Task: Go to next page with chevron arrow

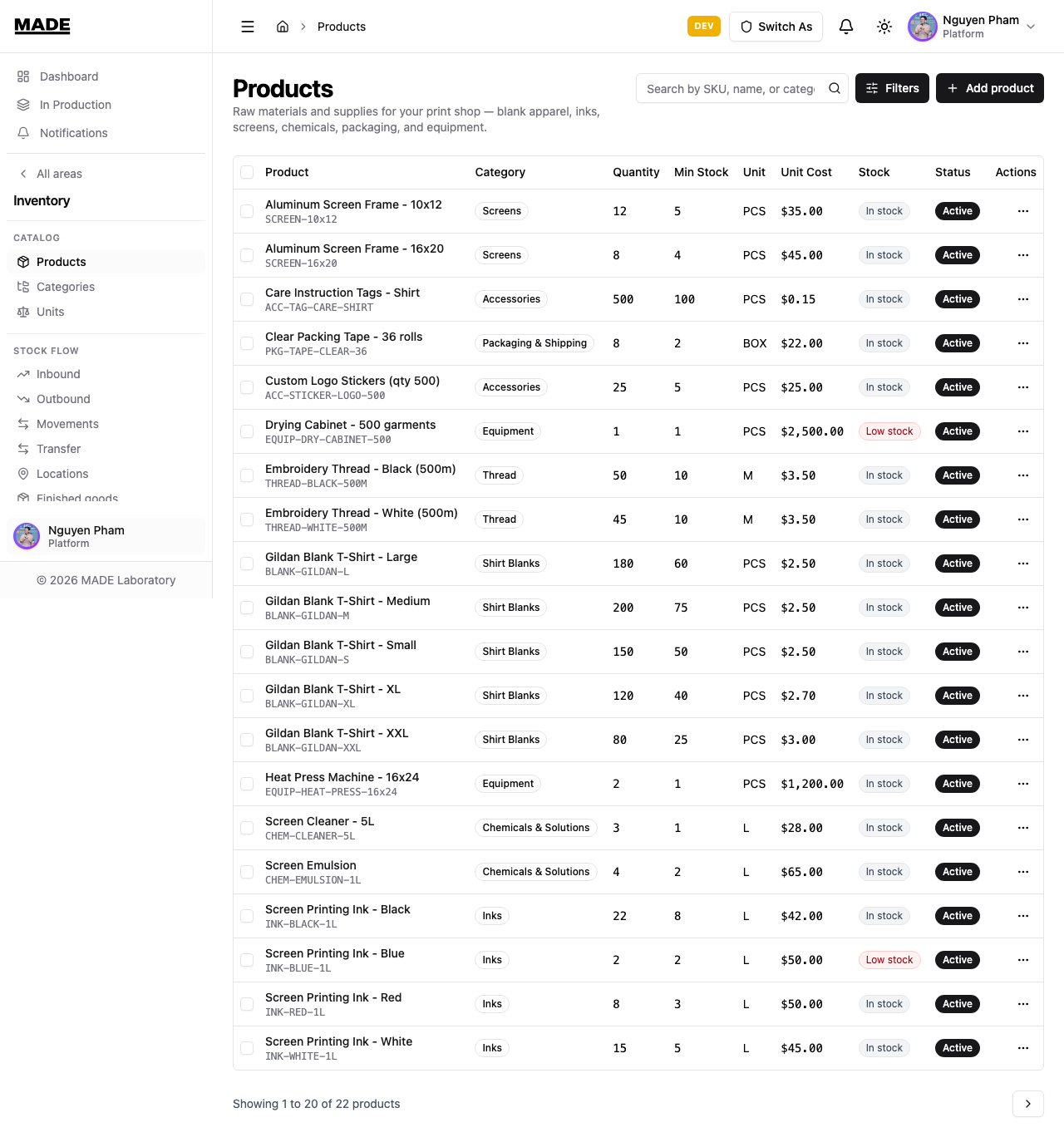Action: (x=1028, y=1104)
